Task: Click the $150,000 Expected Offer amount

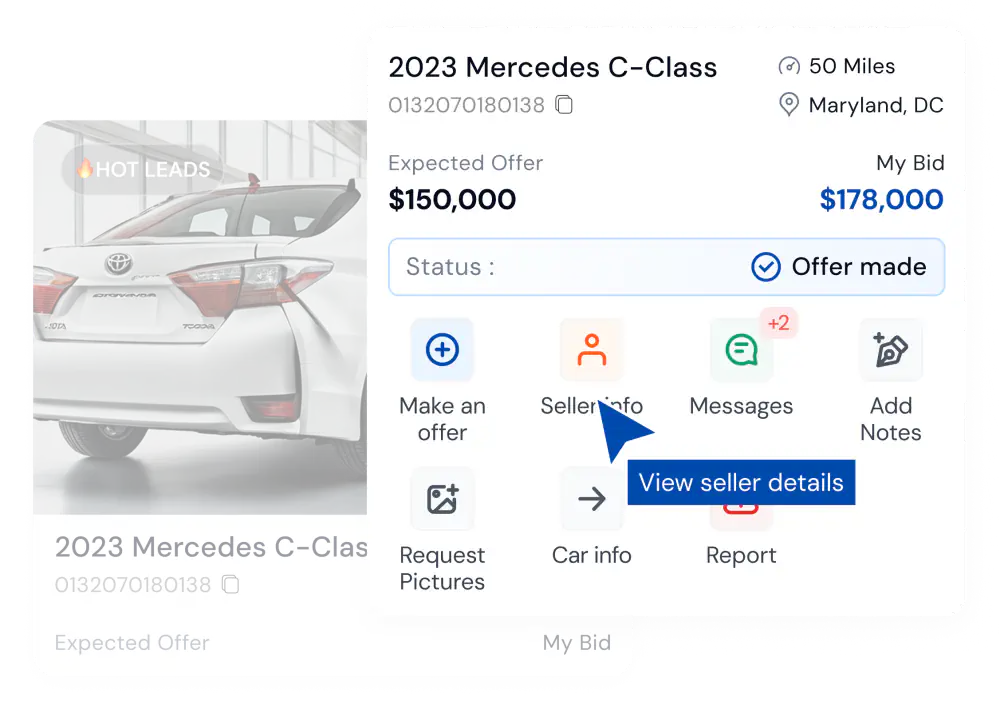Action: pos(452,200)
